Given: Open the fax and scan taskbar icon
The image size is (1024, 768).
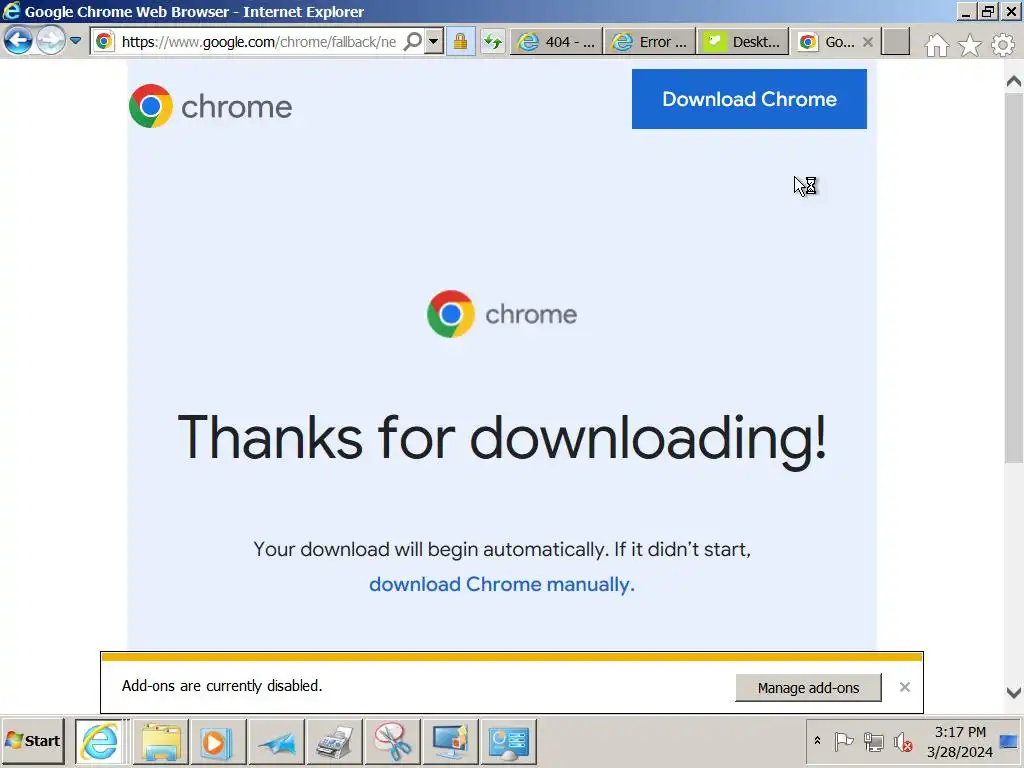Looking at the screenshot, I should (x=334, y=742).
